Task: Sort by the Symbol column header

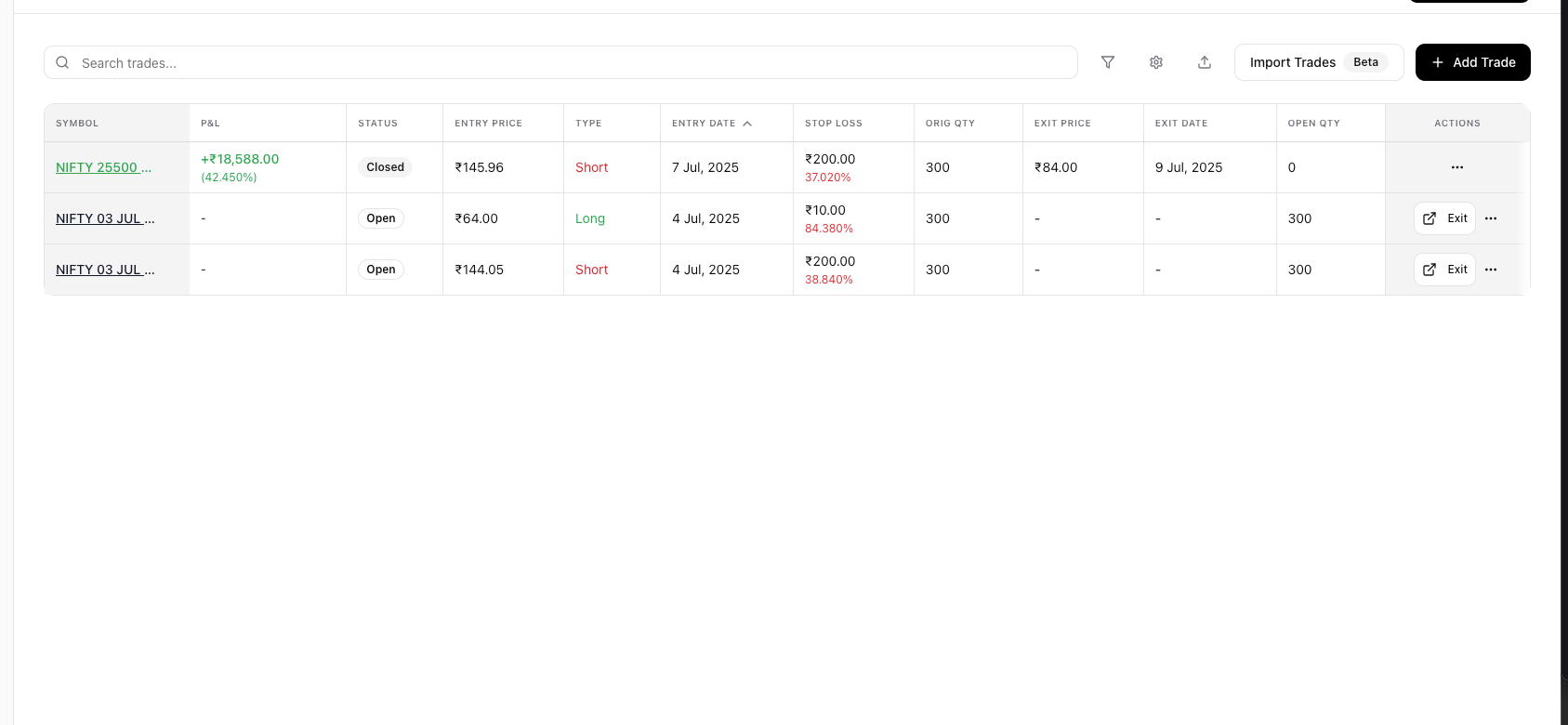Action: [77, 123]
